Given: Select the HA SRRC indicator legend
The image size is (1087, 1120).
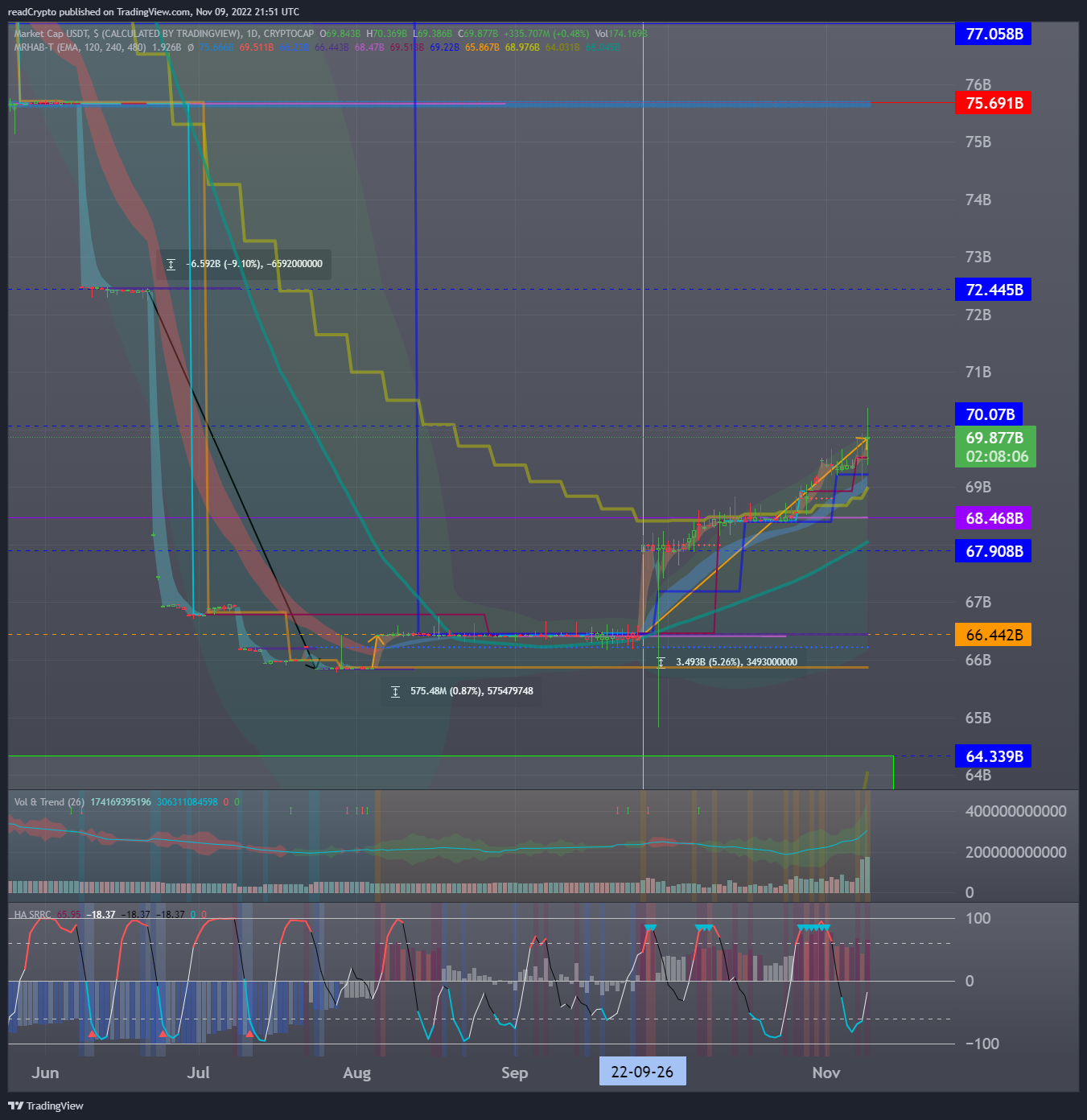Looking at the screenshot, I should coord(32,915).
